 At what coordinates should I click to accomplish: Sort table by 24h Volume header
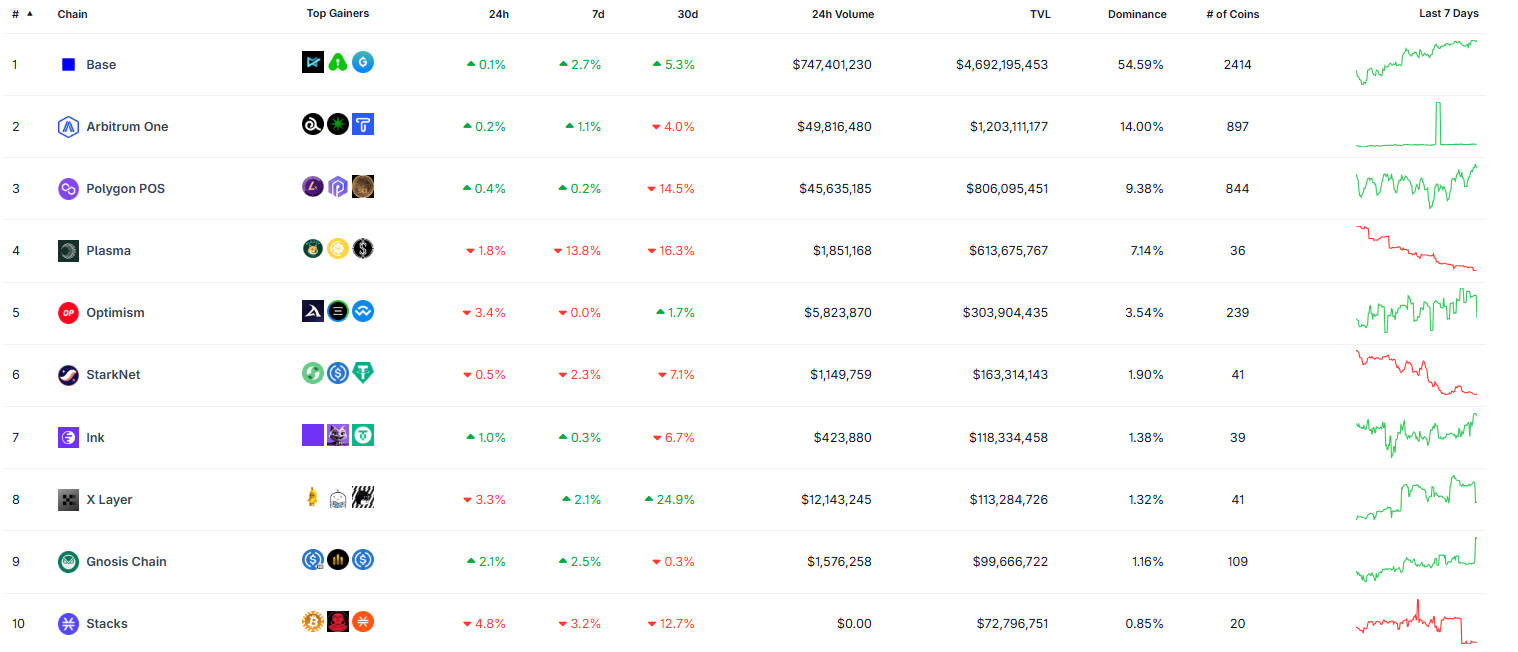tap(843, 14)
